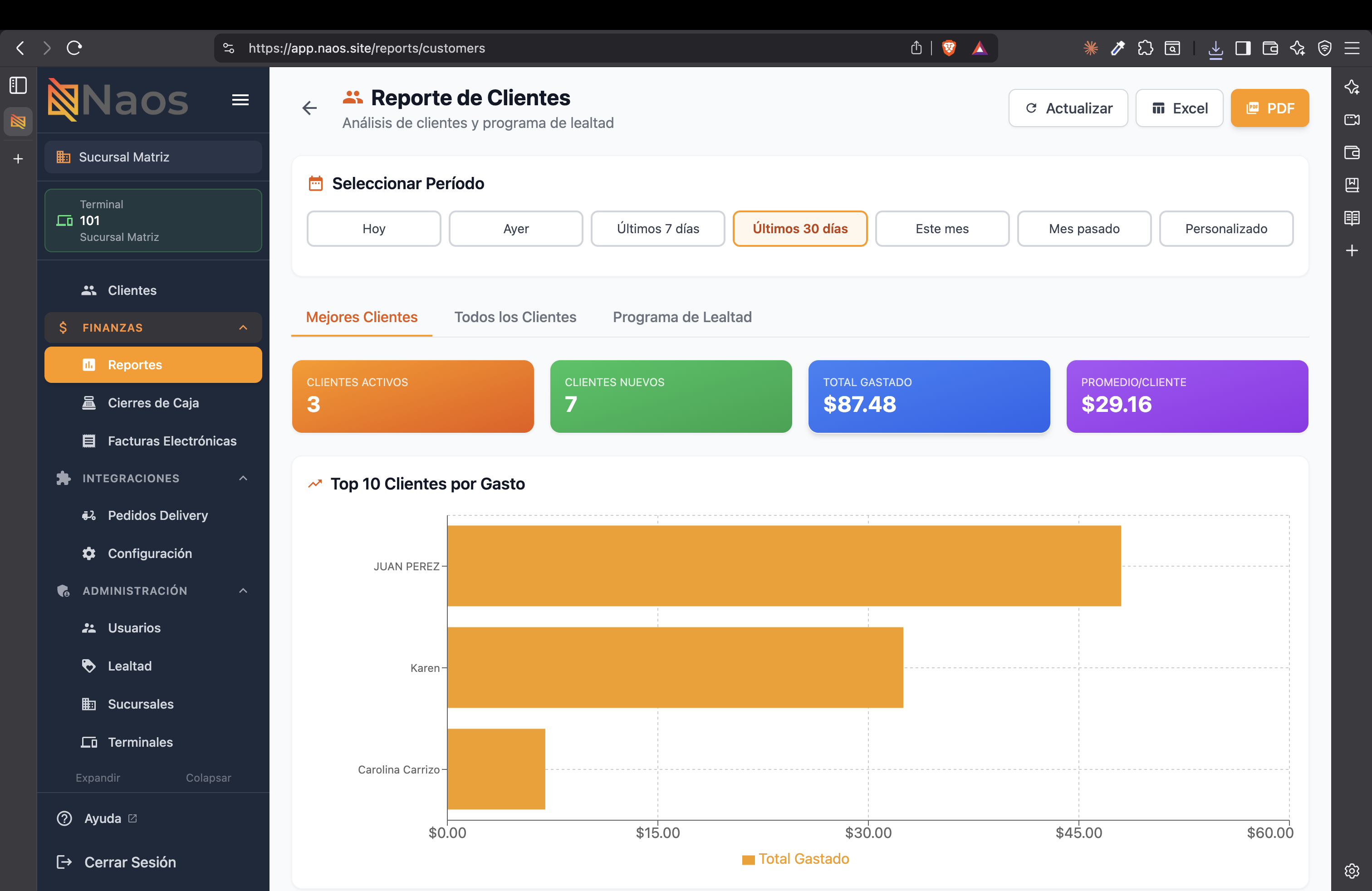This screenshot has height=891, width=1372.
Task: Click the Naos logo
Action: tap(118, 99)
